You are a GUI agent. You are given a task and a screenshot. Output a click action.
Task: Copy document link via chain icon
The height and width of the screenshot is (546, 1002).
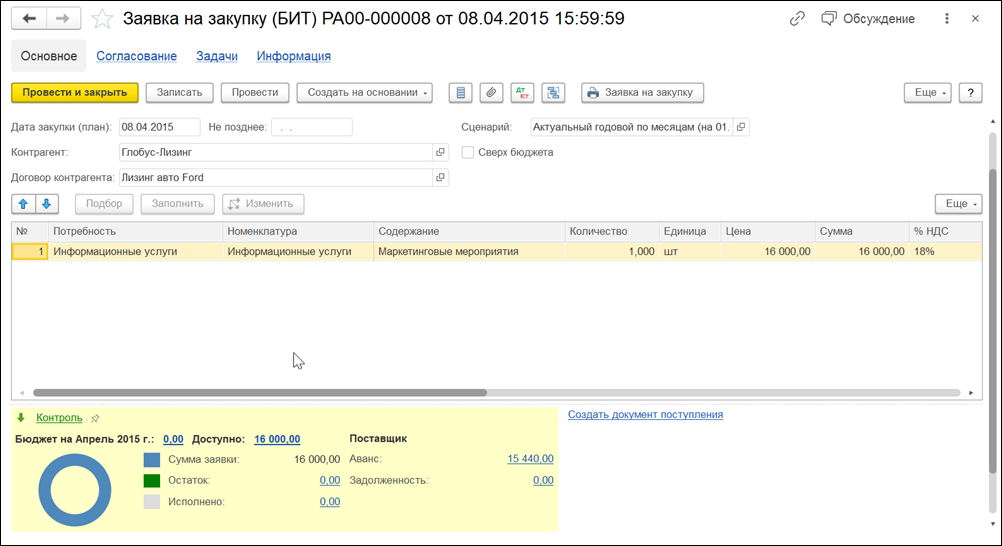pos(797,19)
